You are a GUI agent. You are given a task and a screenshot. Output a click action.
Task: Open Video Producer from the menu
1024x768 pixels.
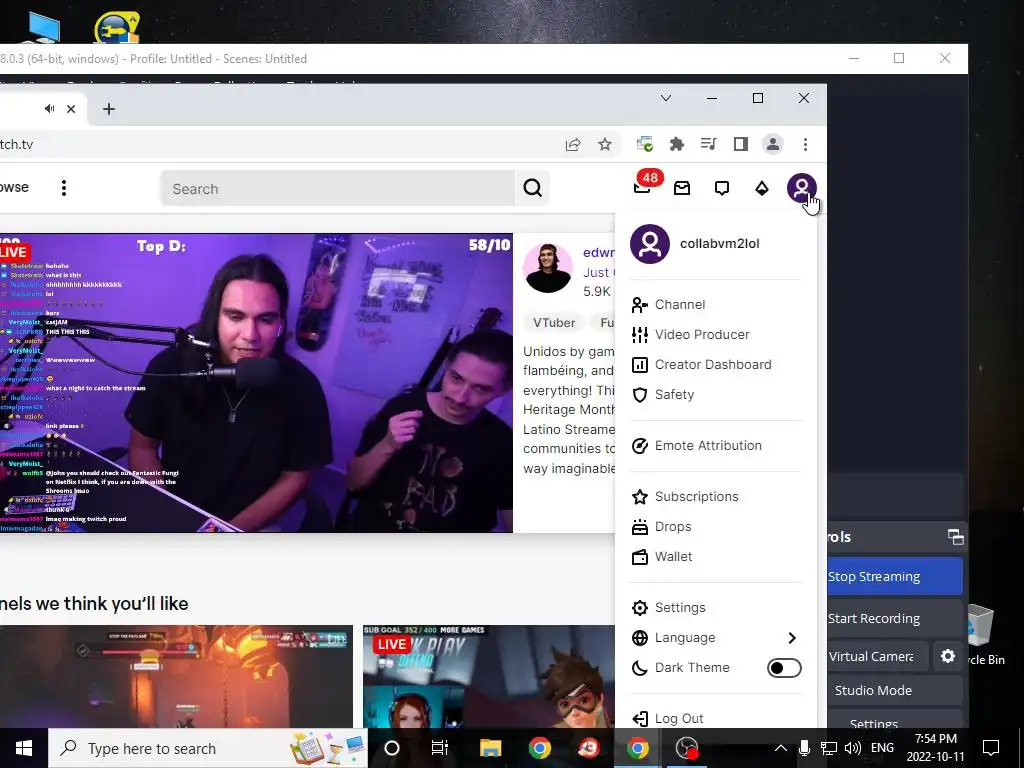[716, 334]
